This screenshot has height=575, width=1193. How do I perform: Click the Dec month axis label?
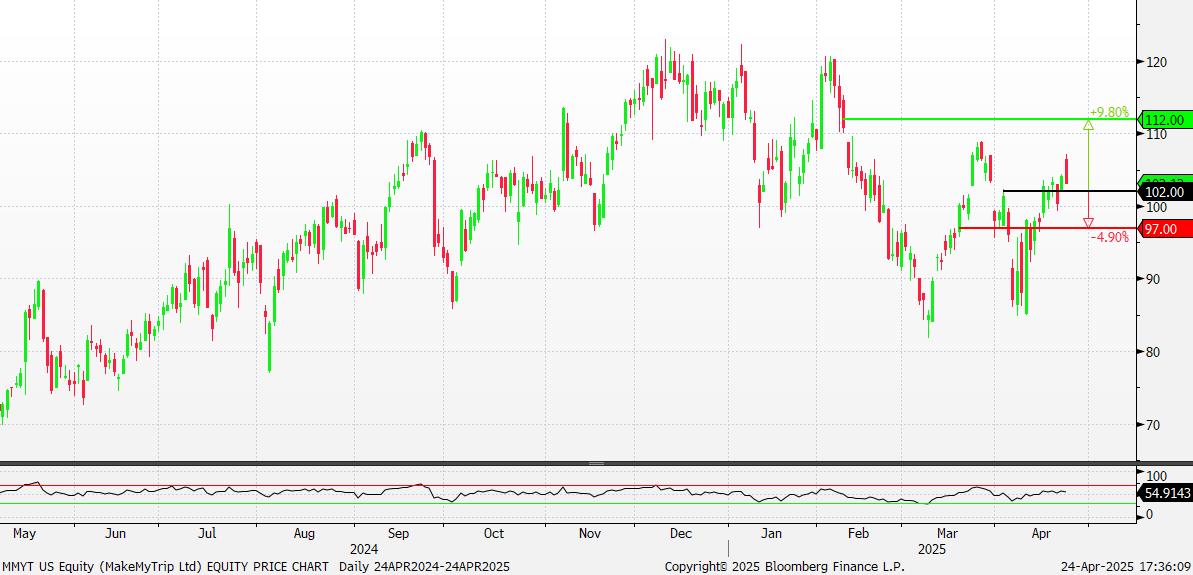pyautogui.click(x=681, y=534)
